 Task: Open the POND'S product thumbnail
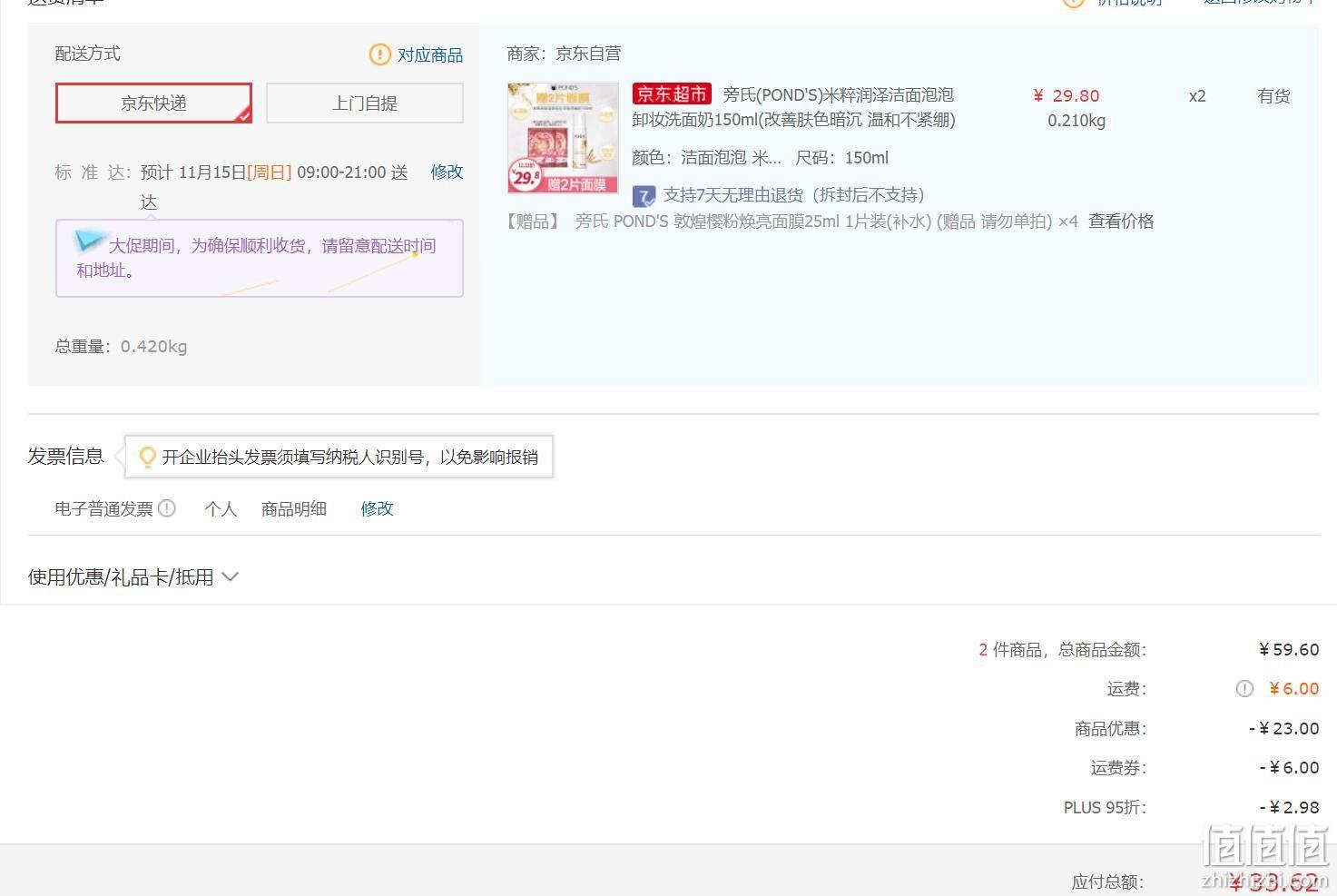coord(563,138)
